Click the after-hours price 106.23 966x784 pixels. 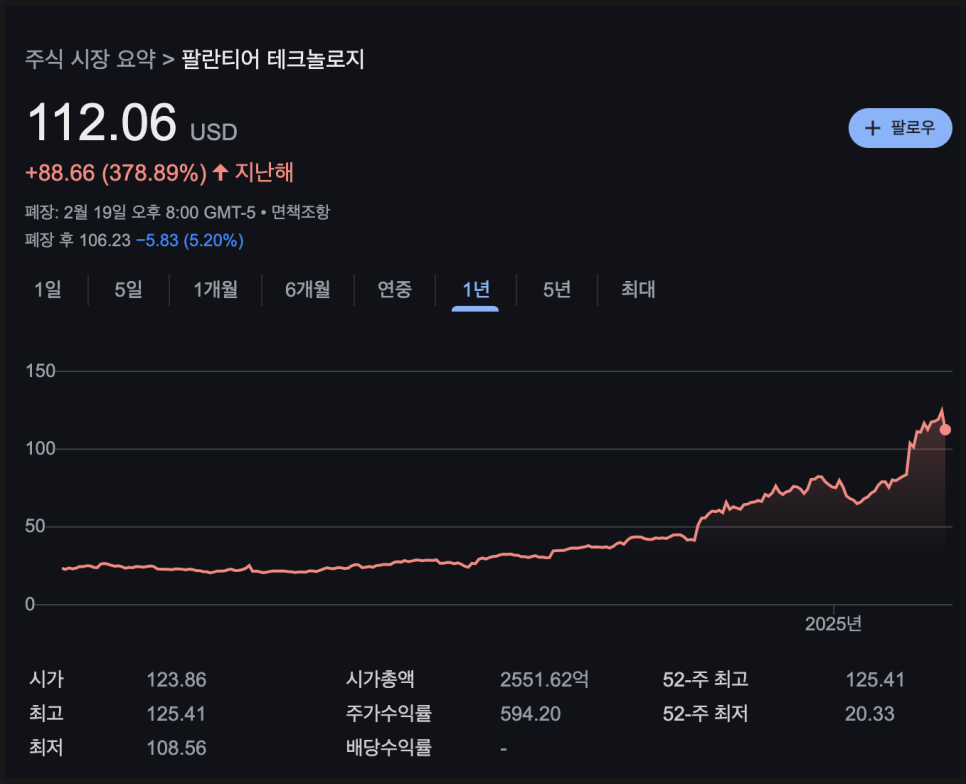[x=105, y=240]
